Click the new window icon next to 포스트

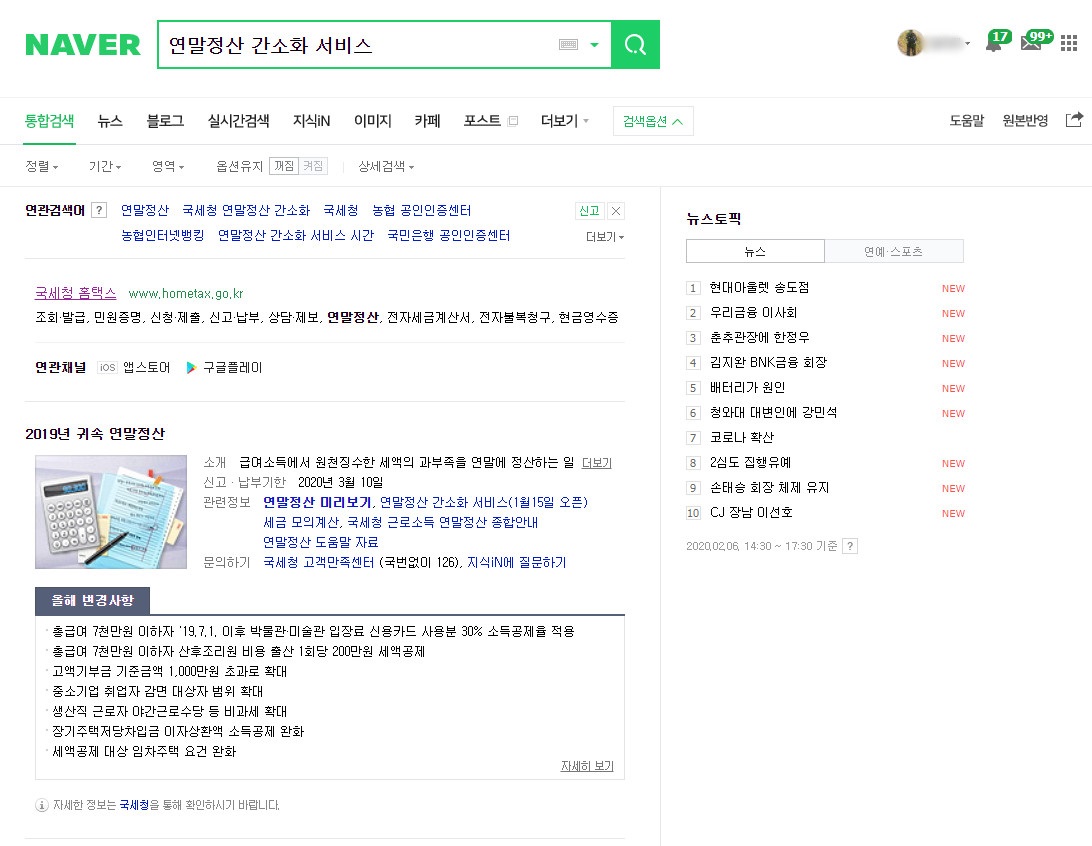tap(513, 120)
